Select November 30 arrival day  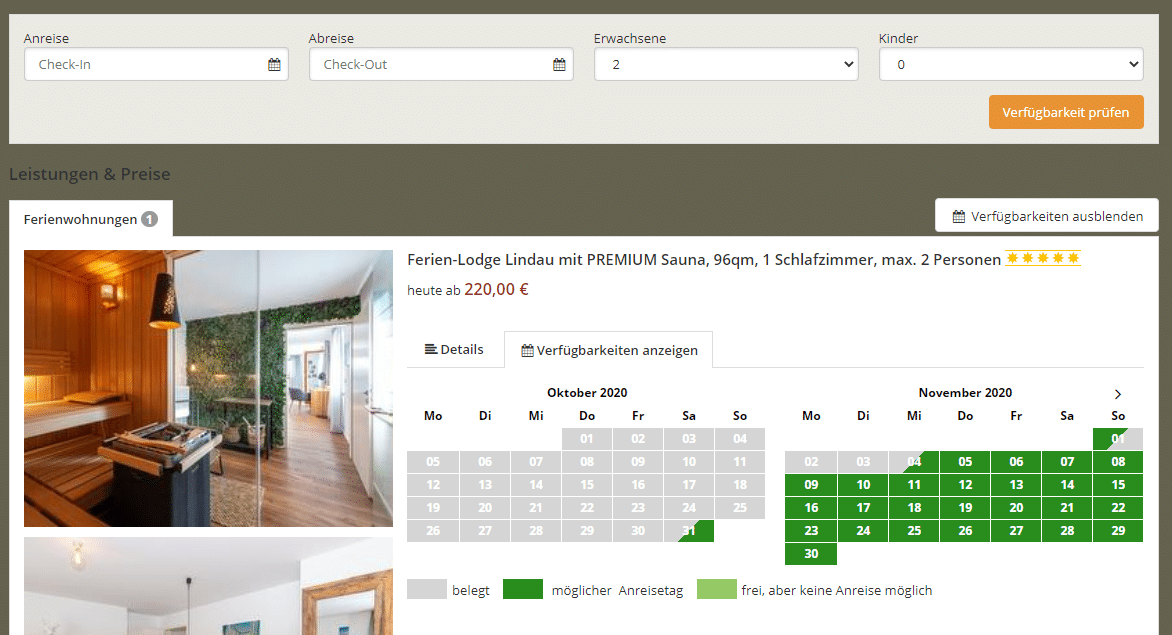click(x=811, y=554)
